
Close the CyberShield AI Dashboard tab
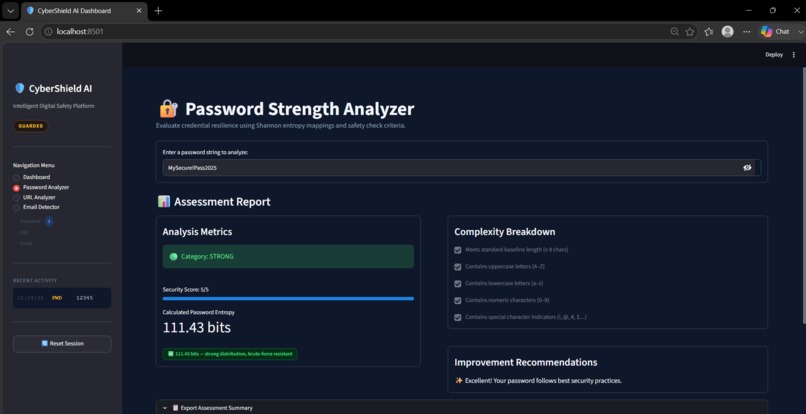(x=139, y=10)
